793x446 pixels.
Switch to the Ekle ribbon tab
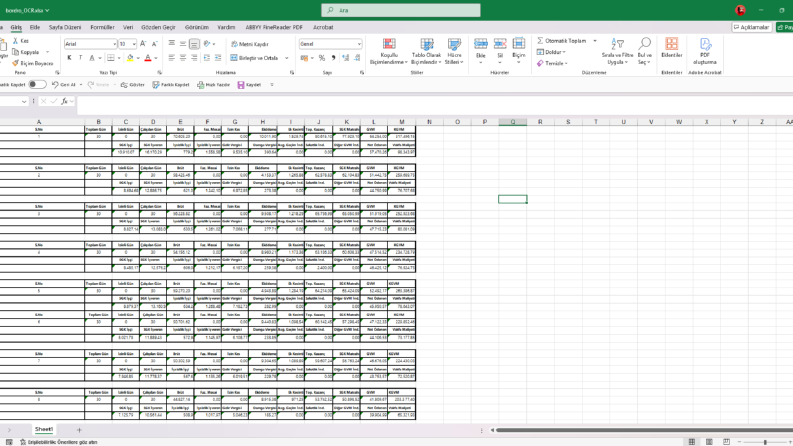(x=35, y=27)
